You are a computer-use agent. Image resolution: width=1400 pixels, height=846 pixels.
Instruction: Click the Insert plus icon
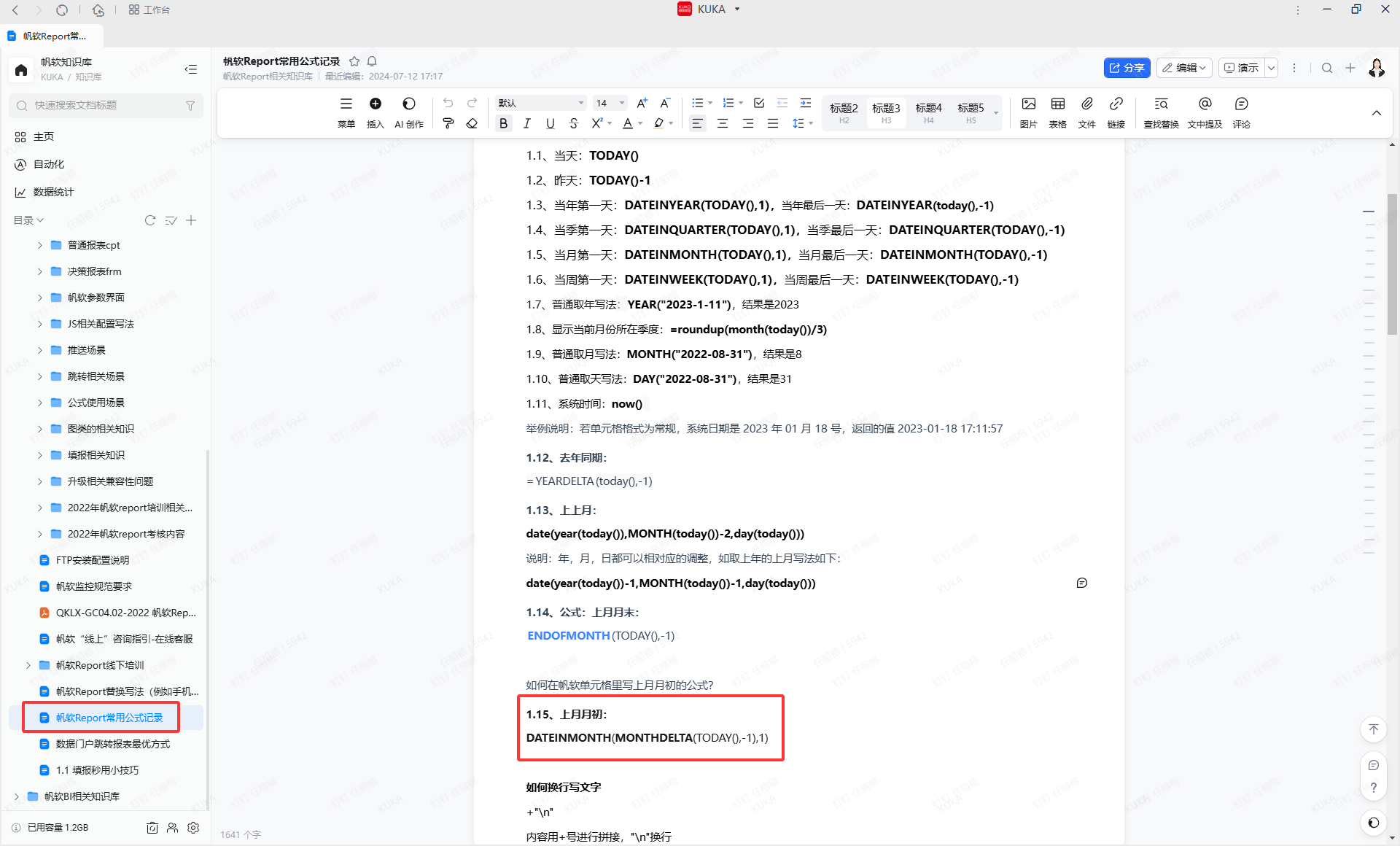375,104
